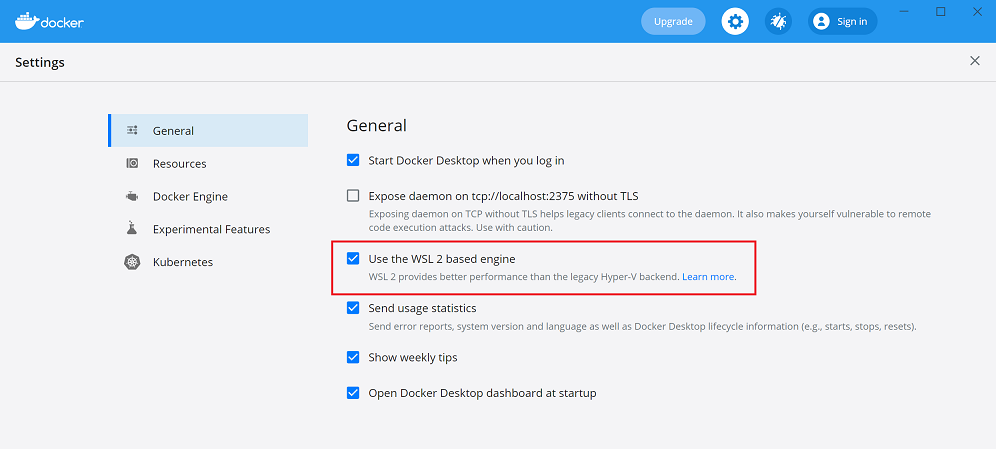Viewport: 996px width, 449px height.
Task: Uncheck Send usage statistics
Action: [353, 308]
